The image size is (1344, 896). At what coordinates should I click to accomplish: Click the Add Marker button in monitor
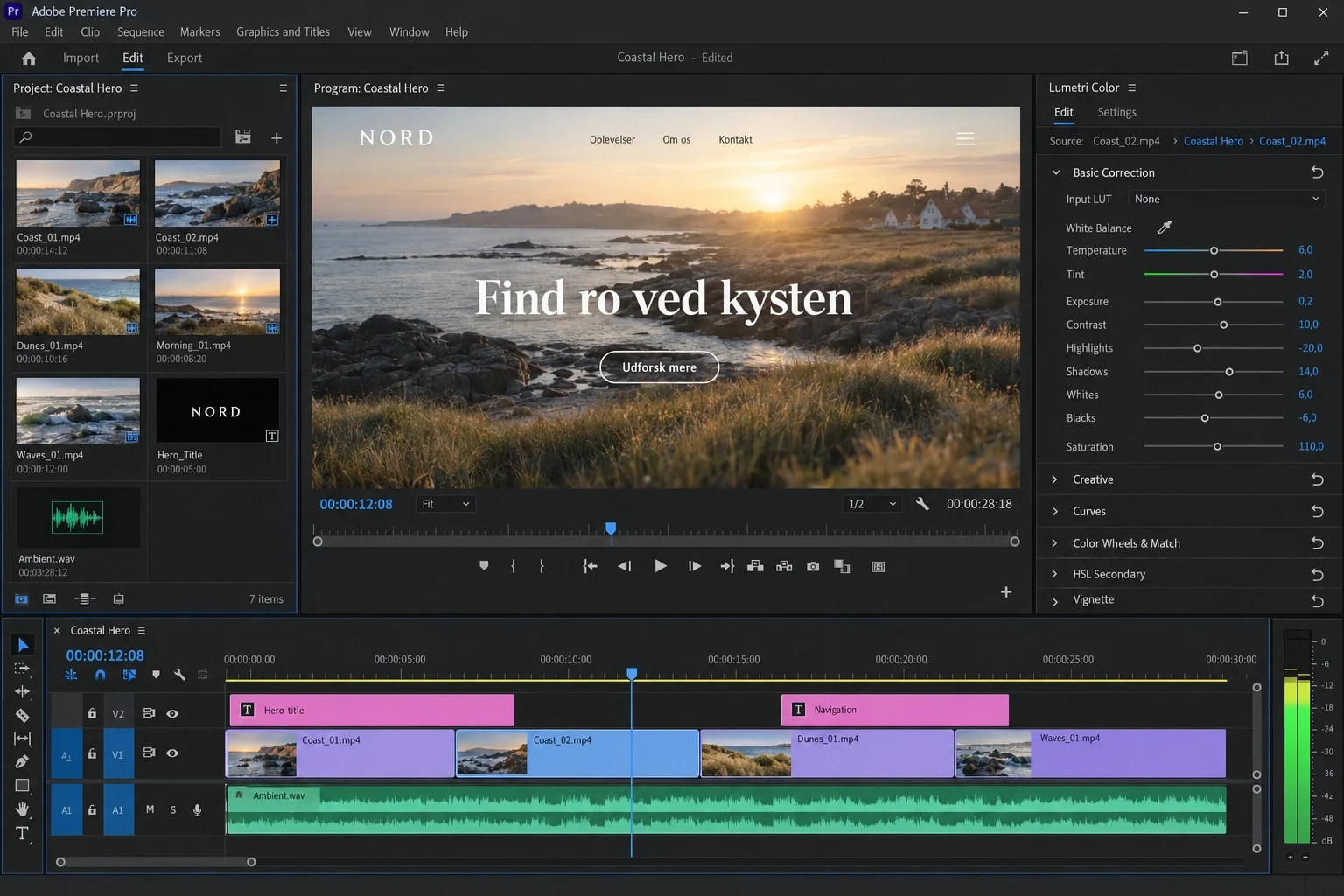tap(484, 566)
